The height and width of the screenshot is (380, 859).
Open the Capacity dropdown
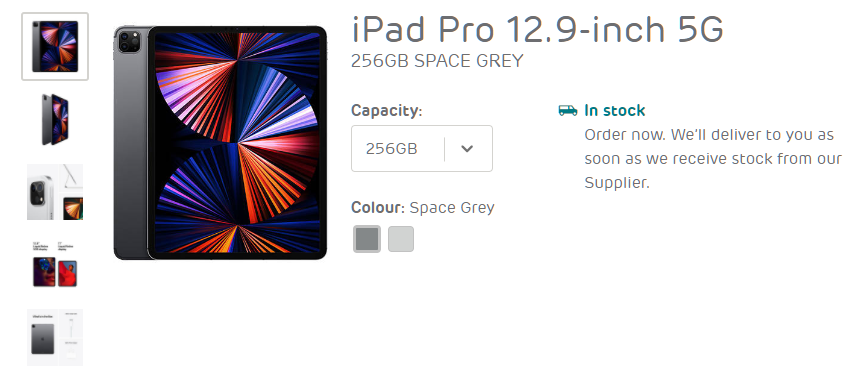coord(422,148)
